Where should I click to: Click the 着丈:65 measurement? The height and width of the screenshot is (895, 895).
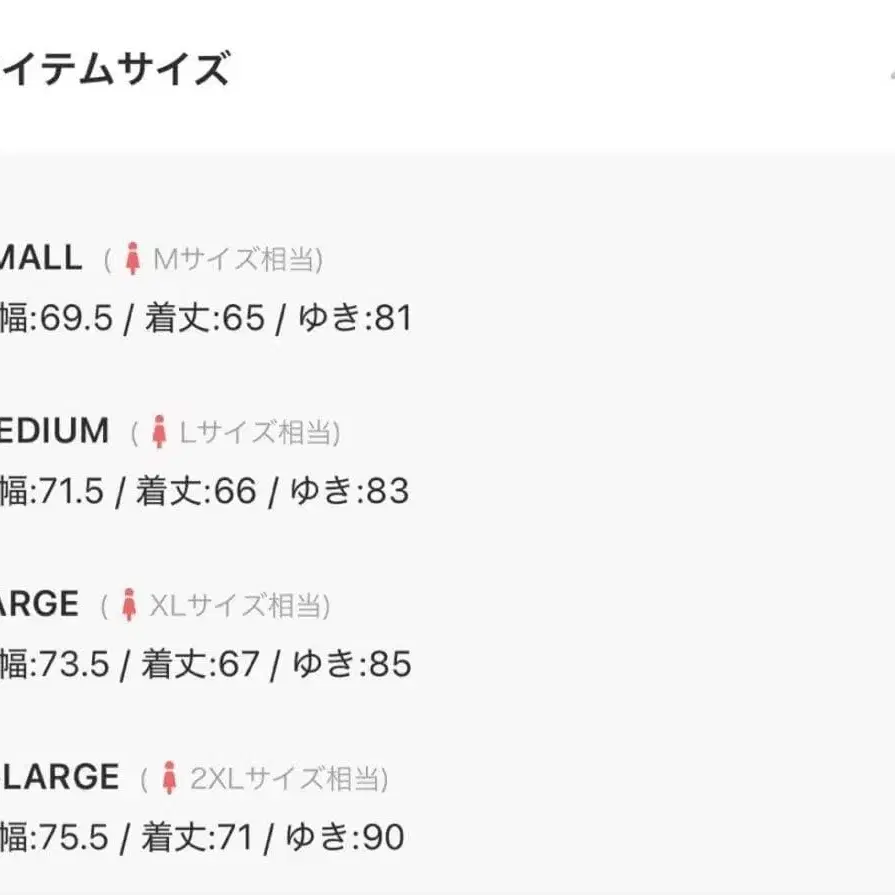tap(205, 319)
